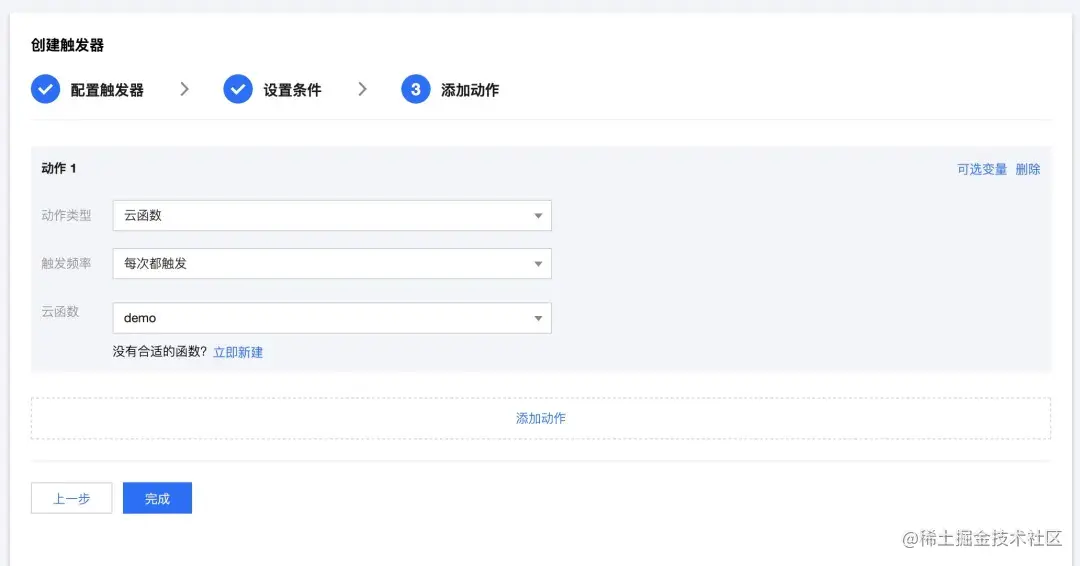Open the 触发频率 dropdown showing 每次都触发
Viewport: 1080px width, 566px height.
(332, 264)
